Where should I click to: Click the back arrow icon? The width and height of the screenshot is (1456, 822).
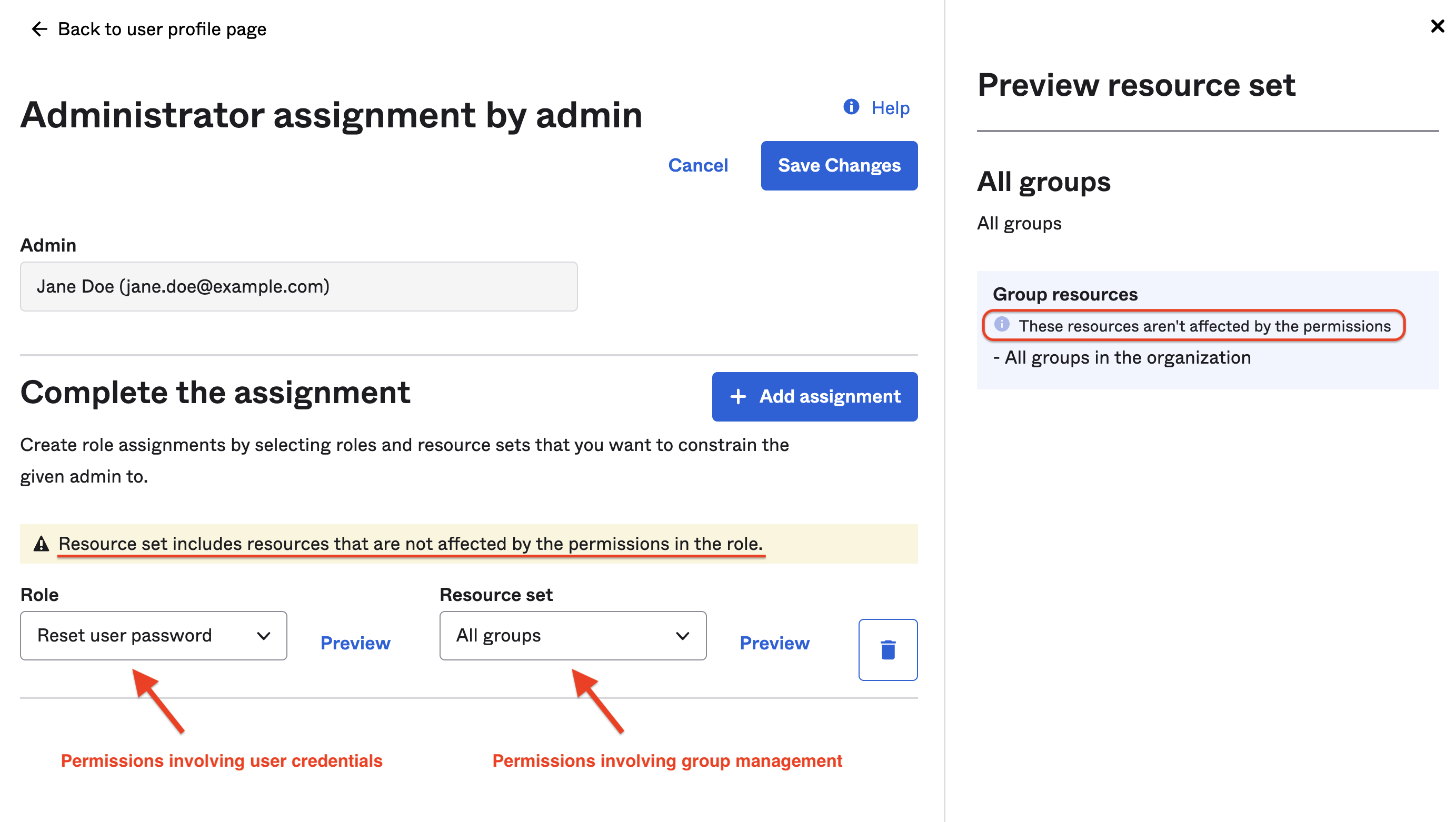(x=39, y=29)
